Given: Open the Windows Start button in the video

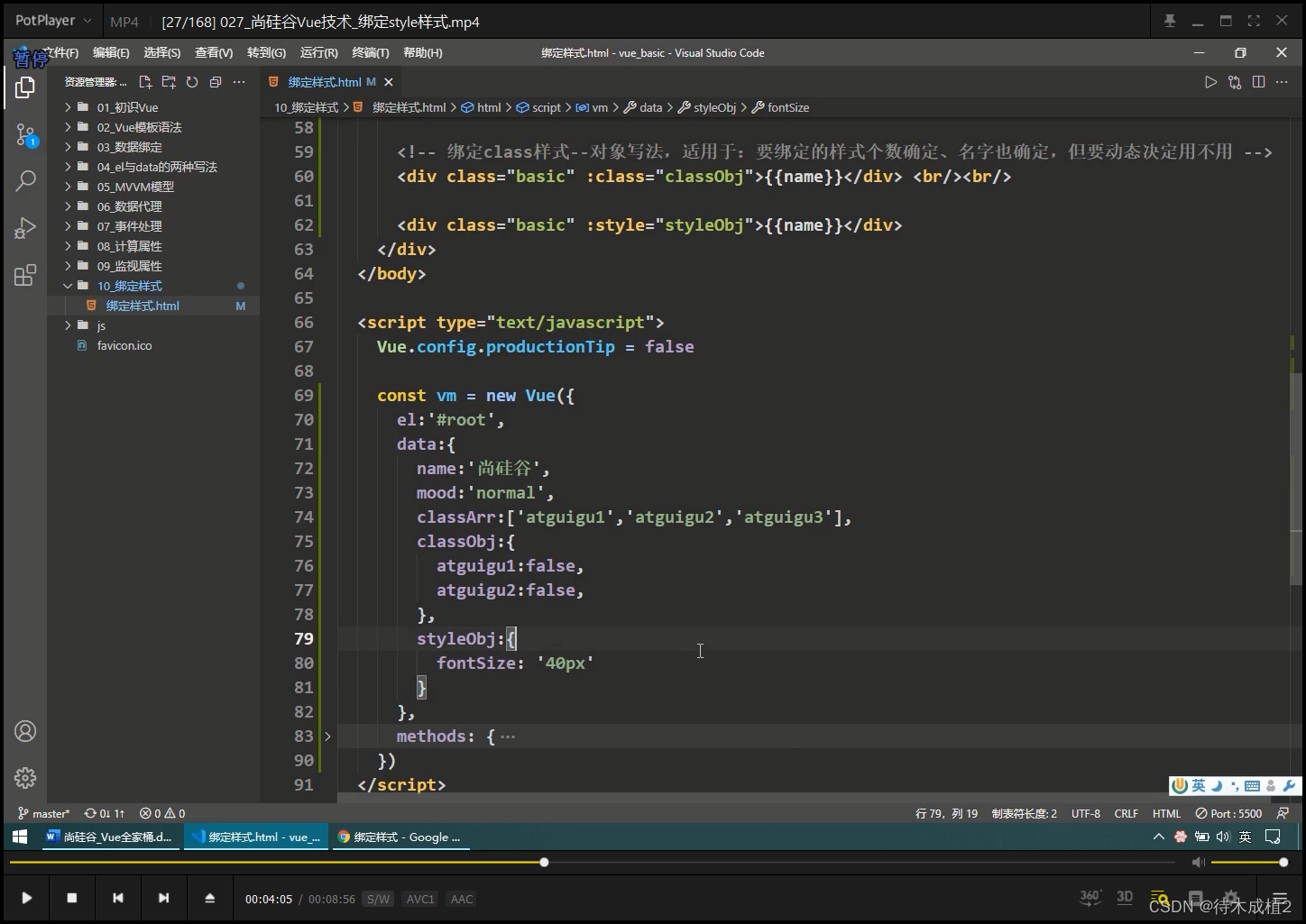Looking at the screenshot, I should tap(20, 837).
